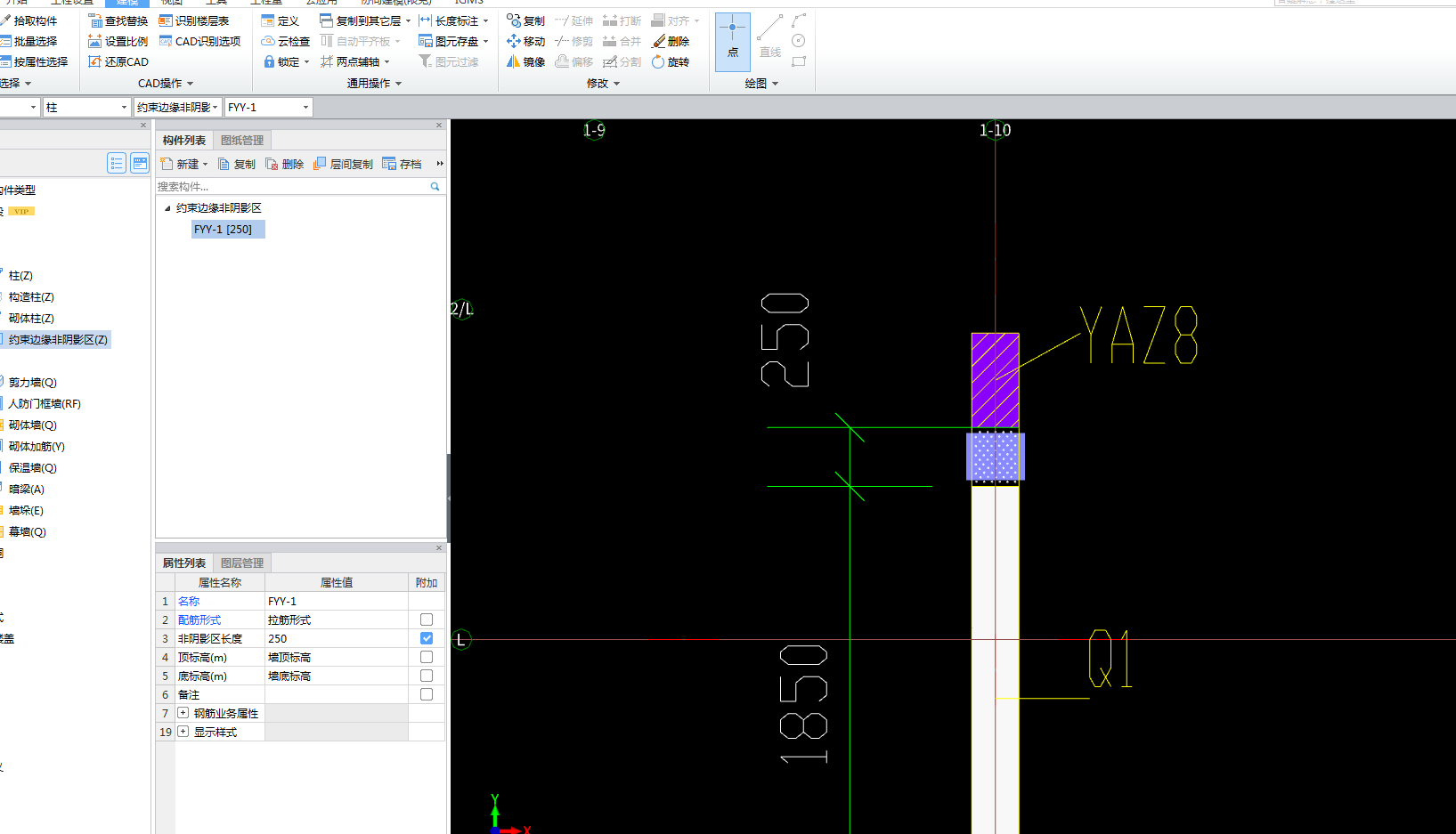Image resolution: width=1456 pixels, height=834 pixels.
Task: Click 设置比例 set scale tool
Action: click(118, 41)
